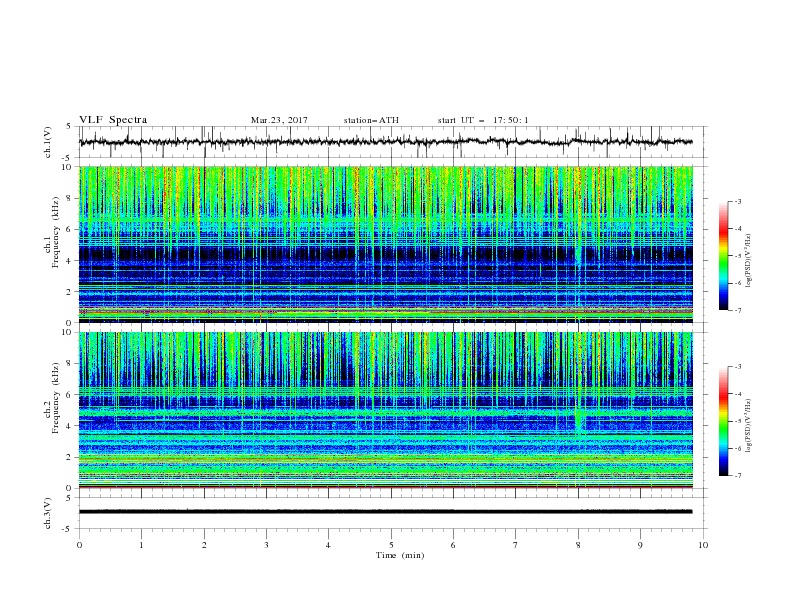The width and height of the screenshot is (792, 612).
Task: Click the "station=ATH" header label
Action: click(371, 120)
